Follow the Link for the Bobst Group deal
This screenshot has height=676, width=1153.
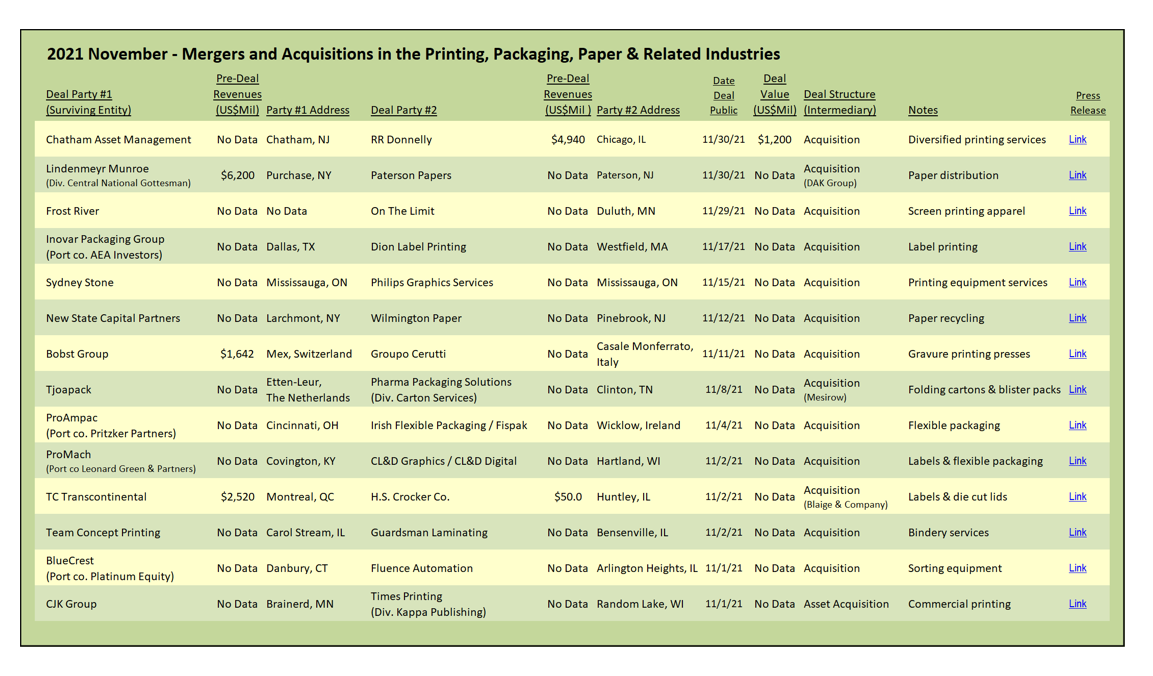click(1077, 354)
